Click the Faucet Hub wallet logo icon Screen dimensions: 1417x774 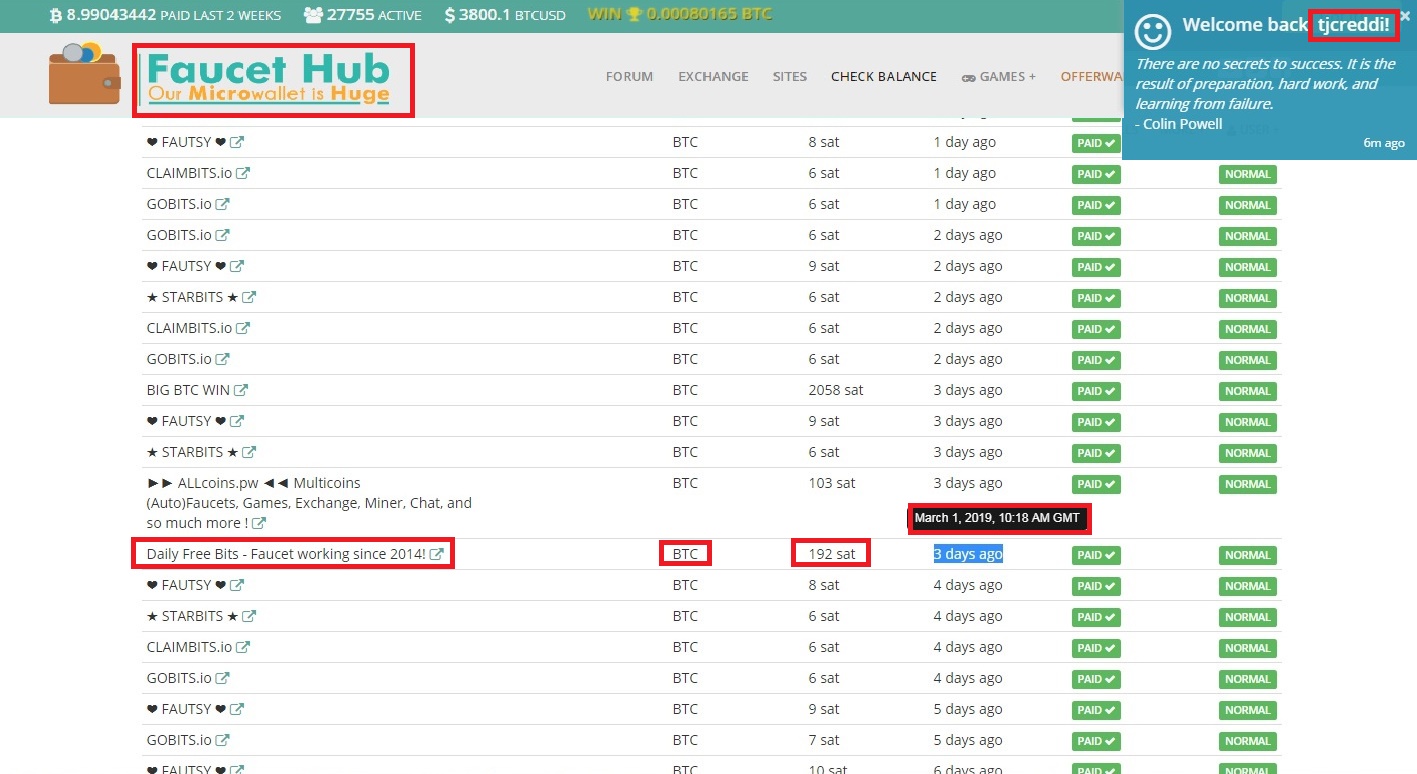[84, 74]
